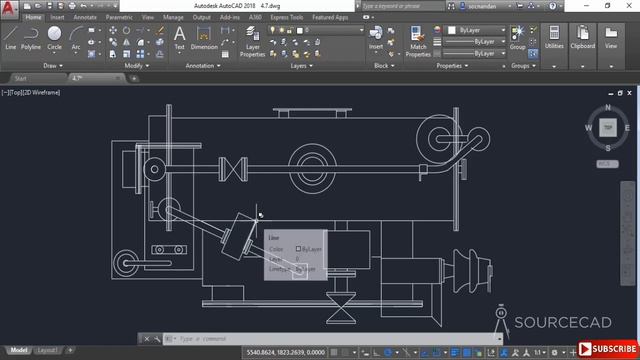Screen dimensions: 640x360
Task: Open the object color ByLayer swatch dropdown
Action: (475, 30)
